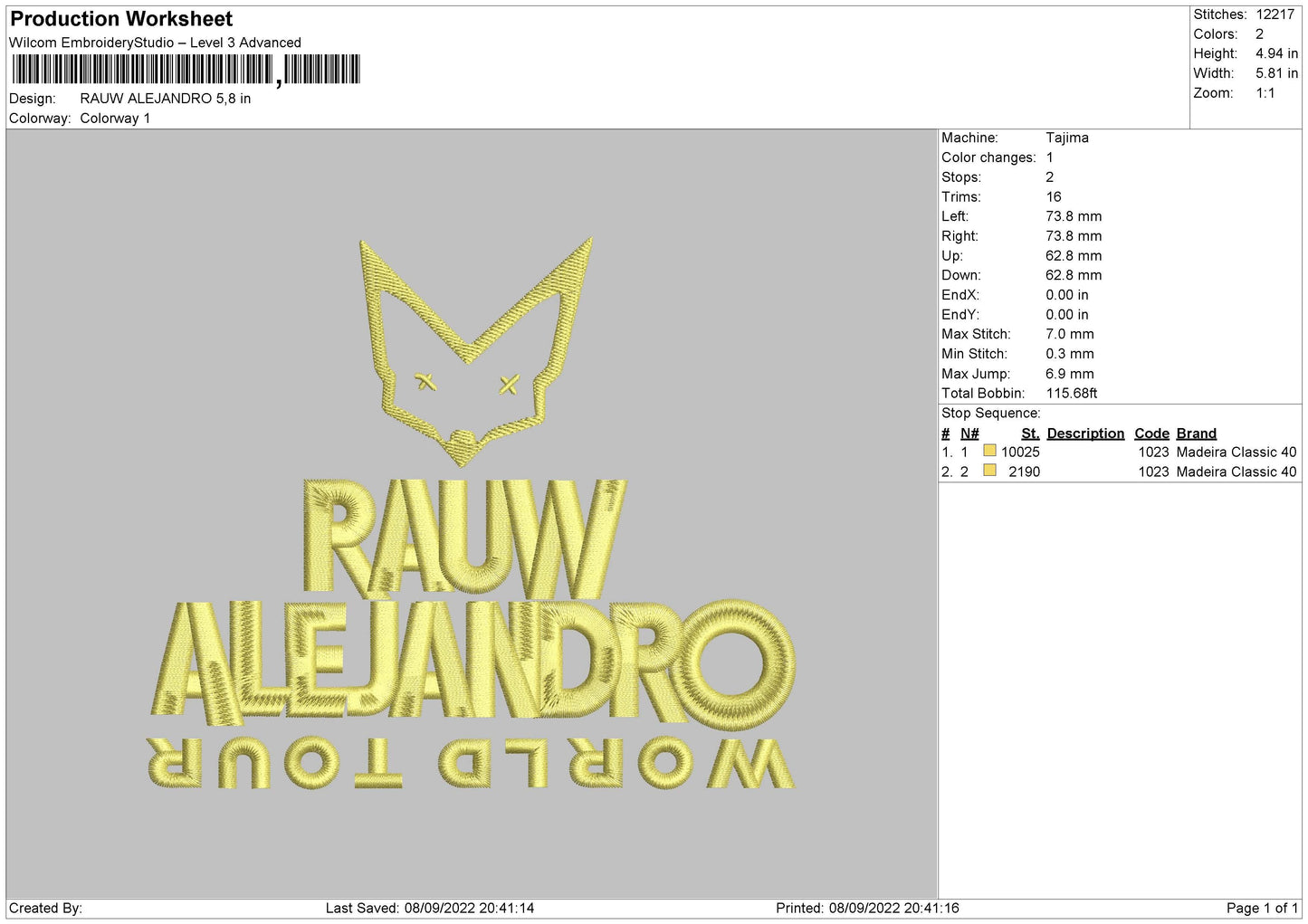Image resolution: width=1308 pixels, height=924 pixels.
Task: Click the Max Jump value '6.9 mm'
Action: [1070, 374]
